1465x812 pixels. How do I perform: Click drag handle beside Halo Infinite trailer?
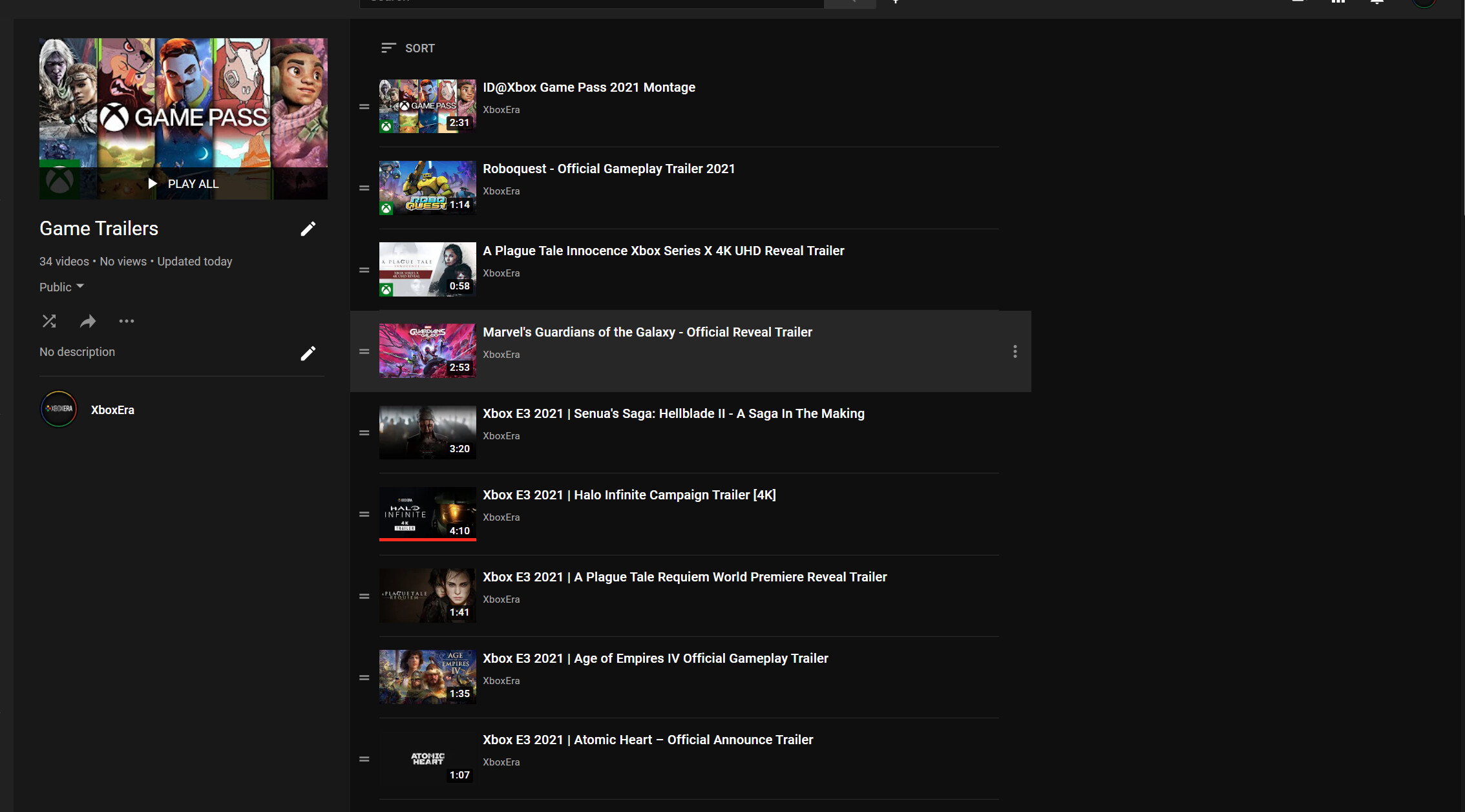(364, 514)
